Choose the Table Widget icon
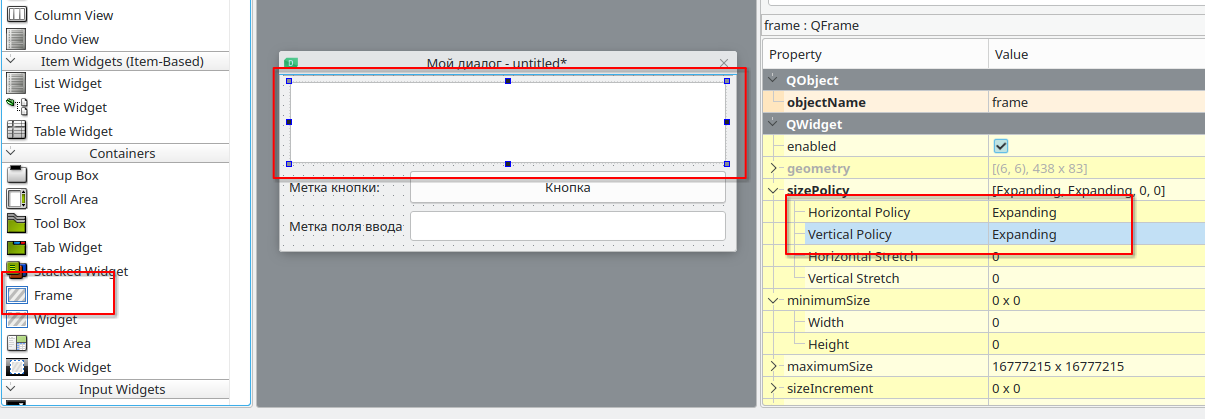Screen dimensions: 1205x419 pos(16,131)
